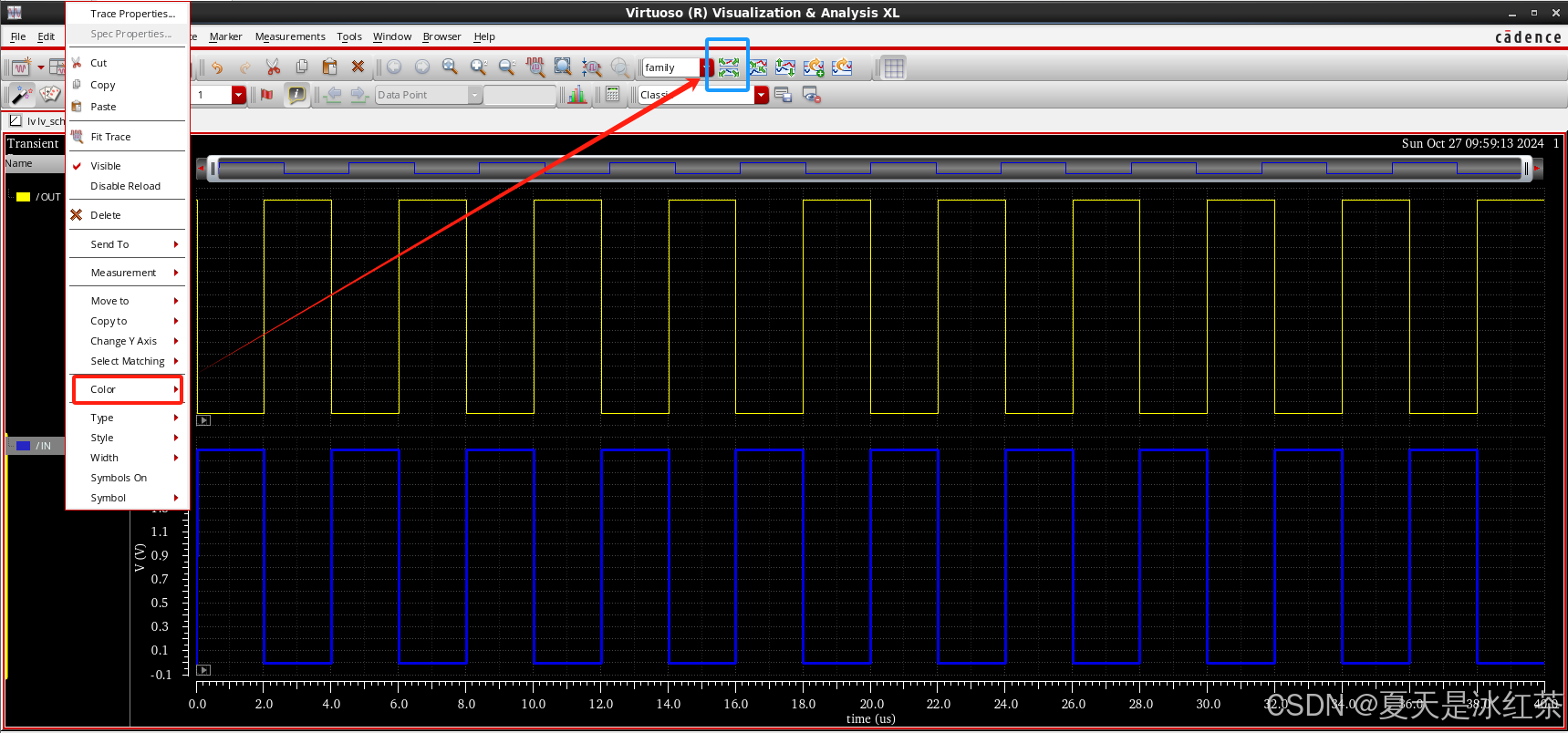The height and width of the screenshot is (733, 1568).
Task: Click the next data point arrow
Action: pyautogui.click(x=359, y=95)
